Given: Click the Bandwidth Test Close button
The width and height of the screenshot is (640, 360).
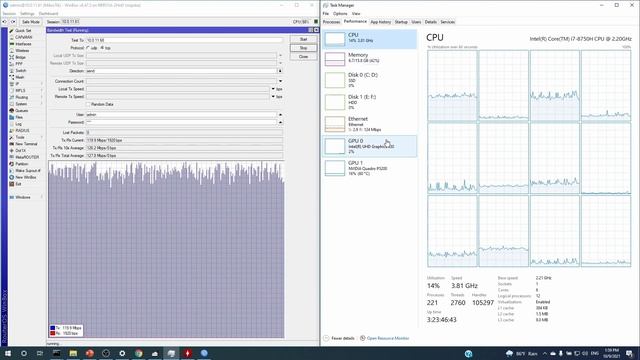Looking at the screenshot, I should (303, 57).
